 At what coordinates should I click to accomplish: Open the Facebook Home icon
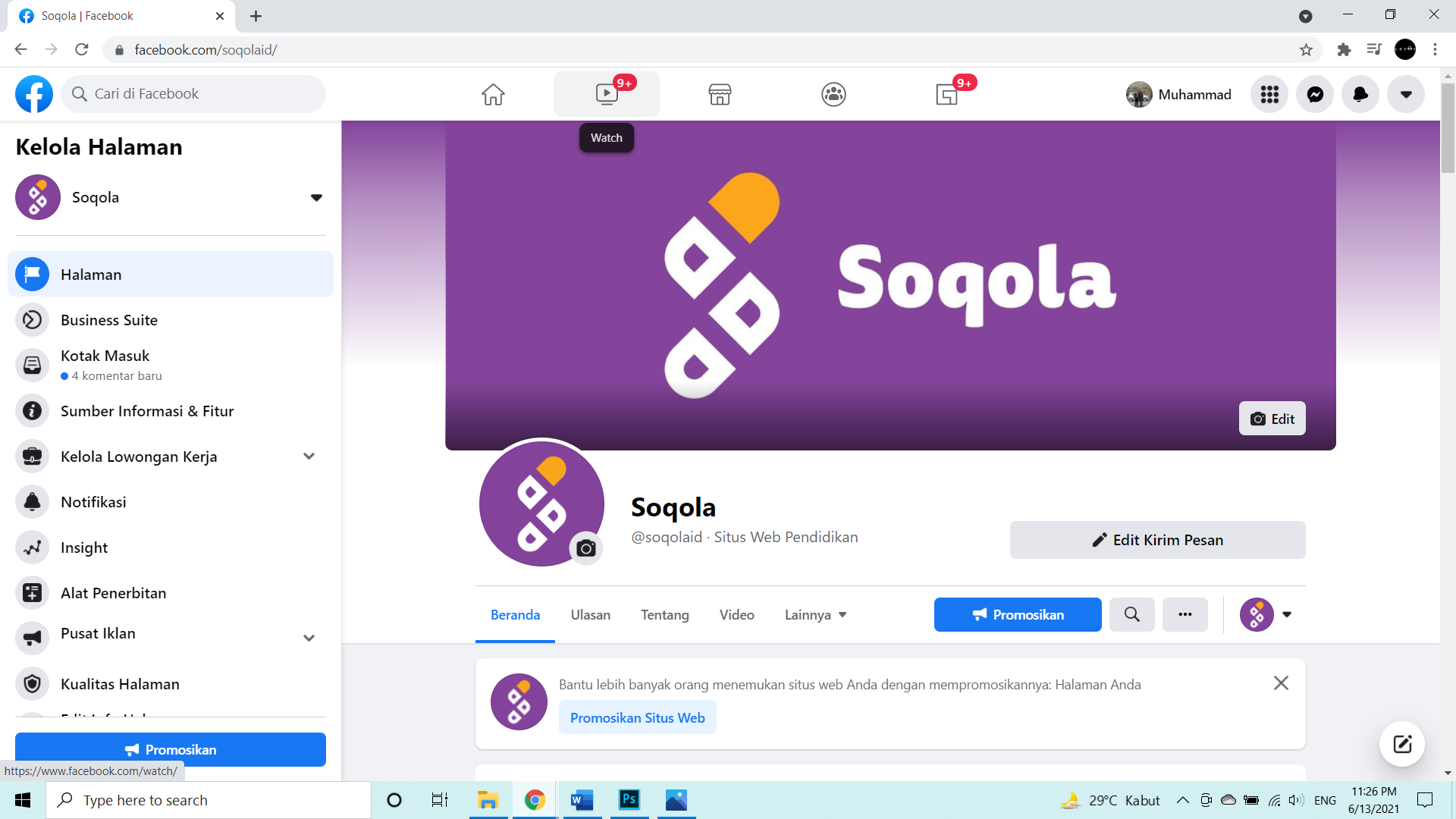tap(493, 94)
